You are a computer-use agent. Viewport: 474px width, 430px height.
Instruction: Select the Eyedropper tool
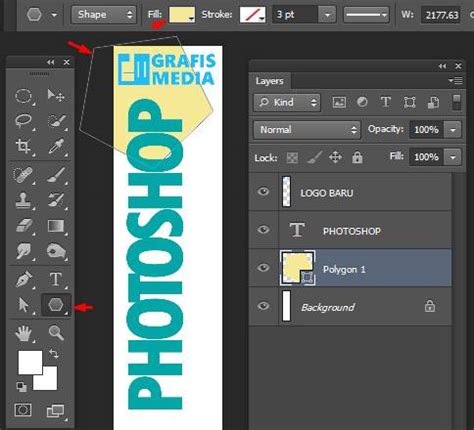[x=56, y=146]
